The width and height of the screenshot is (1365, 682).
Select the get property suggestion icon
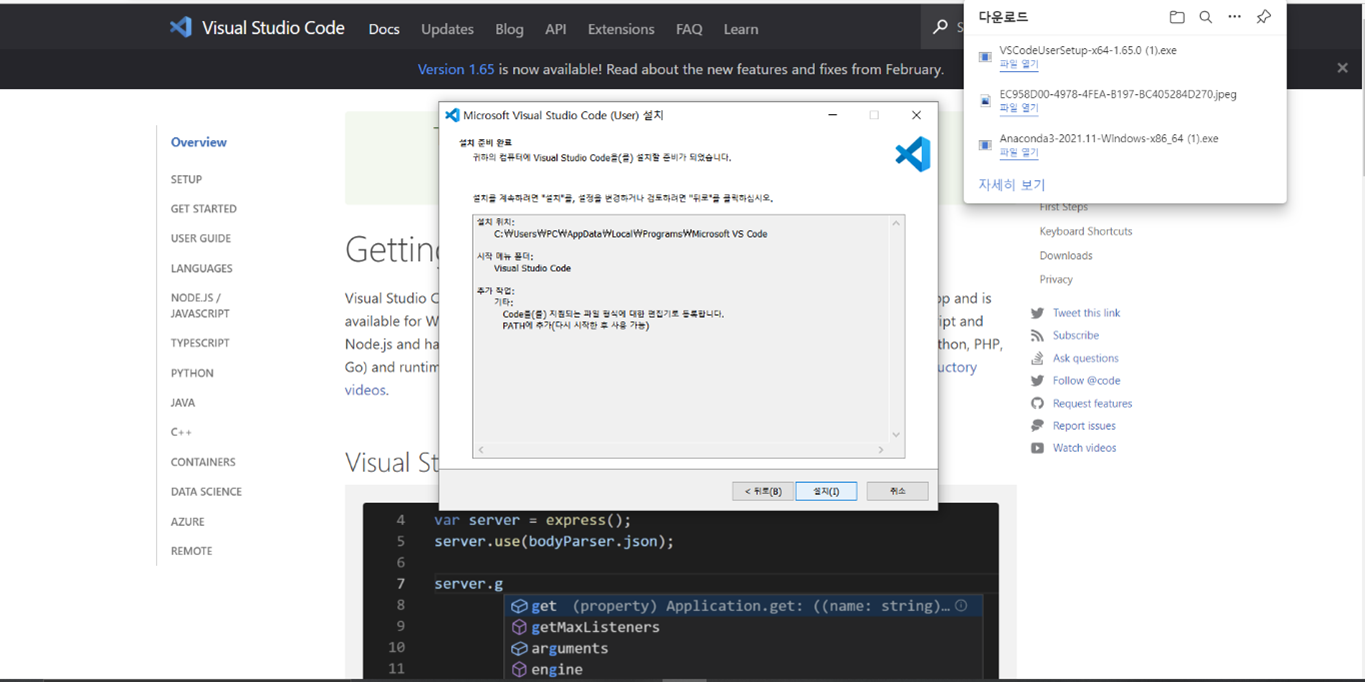click(519, 606)
